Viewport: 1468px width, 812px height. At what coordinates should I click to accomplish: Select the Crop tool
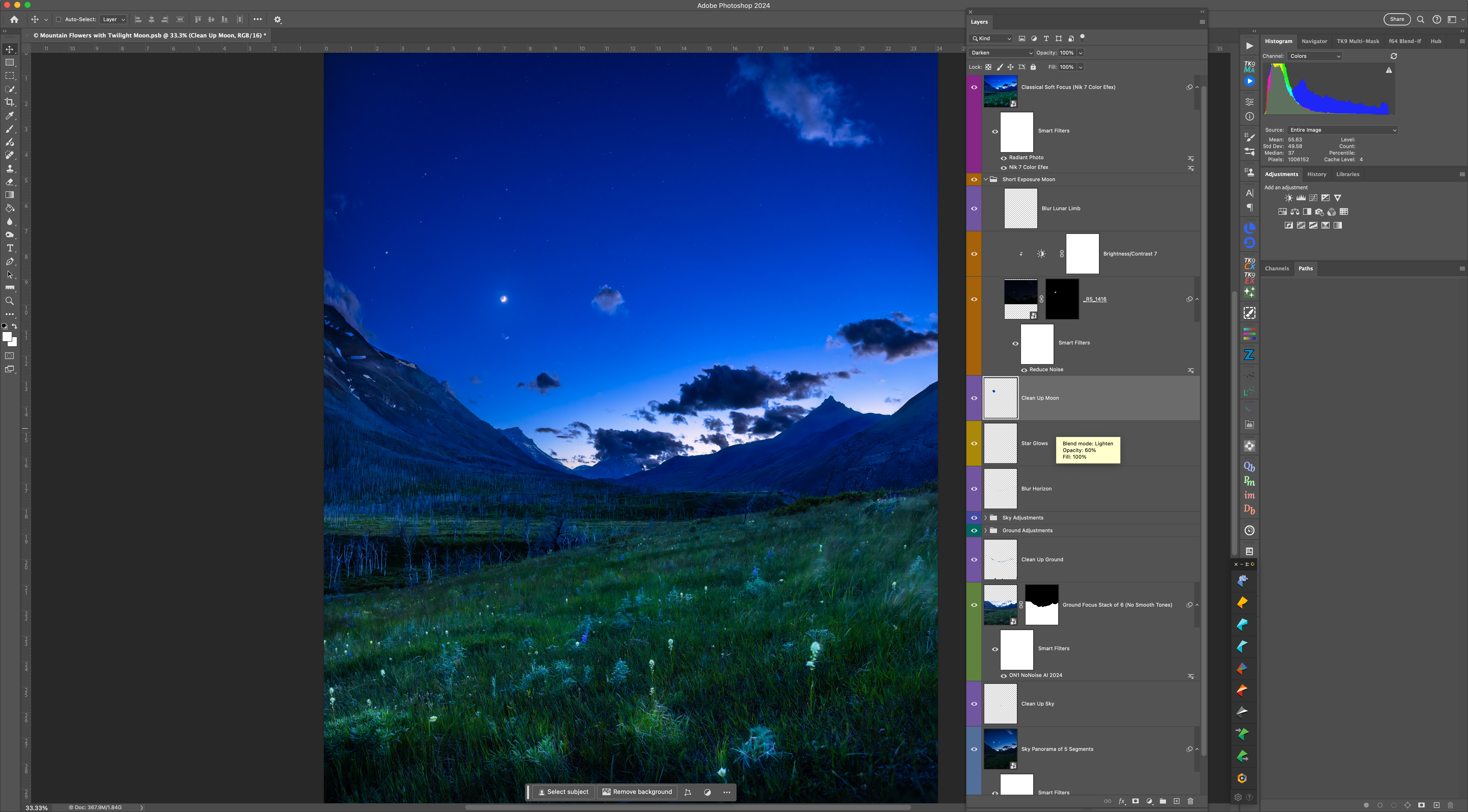click(10, 102)
